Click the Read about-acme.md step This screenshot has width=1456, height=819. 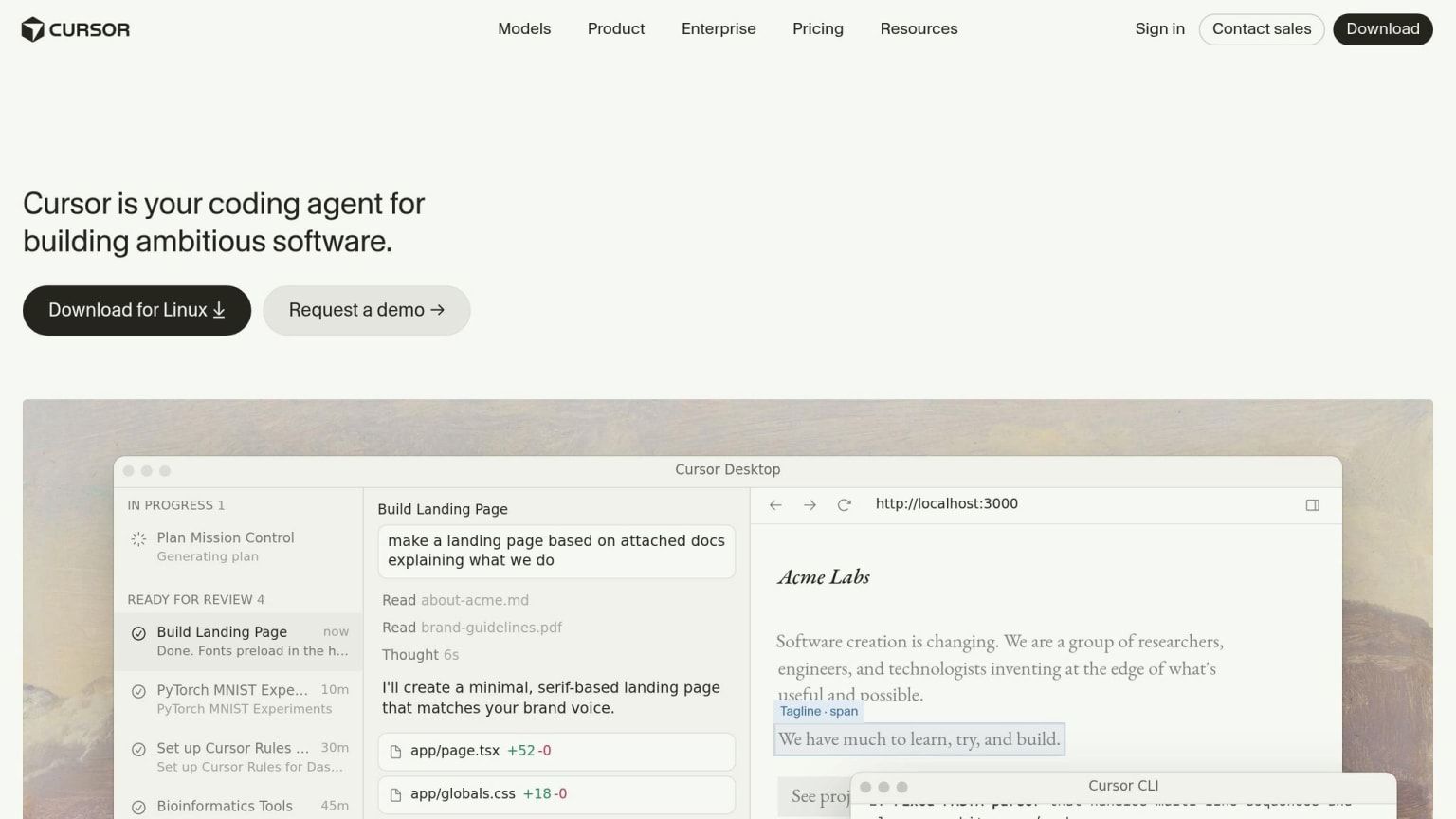[x=455, y=600]
